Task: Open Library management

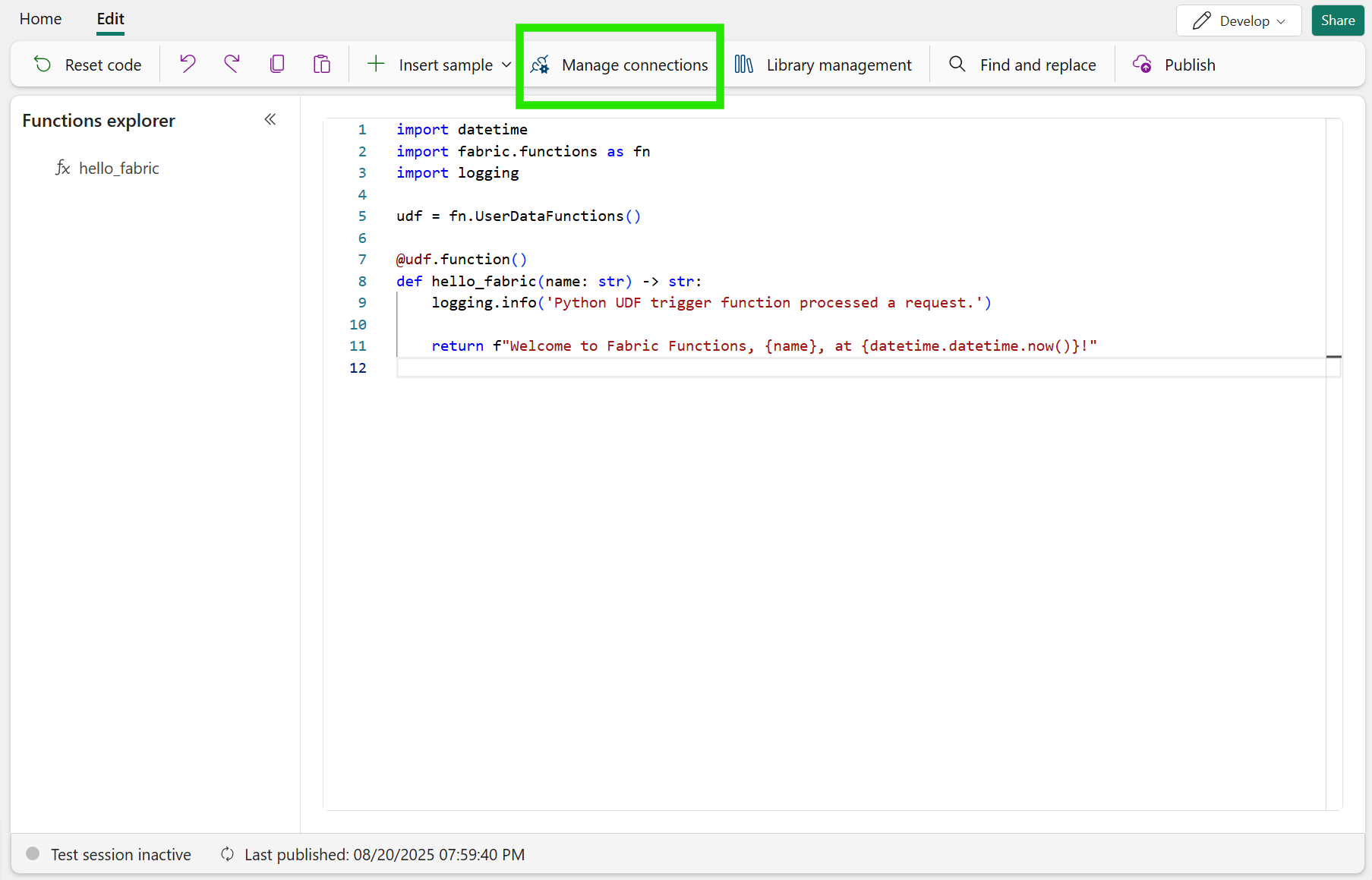Action: [x=824, y=65]
